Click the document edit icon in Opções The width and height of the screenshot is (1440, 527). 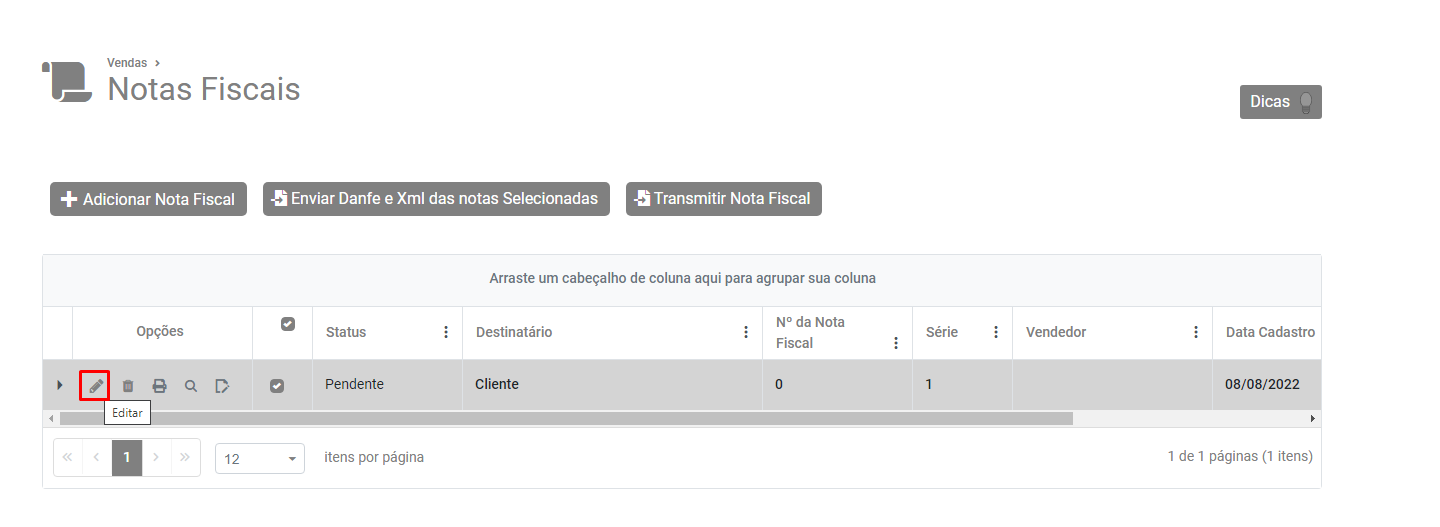(222, 385)
